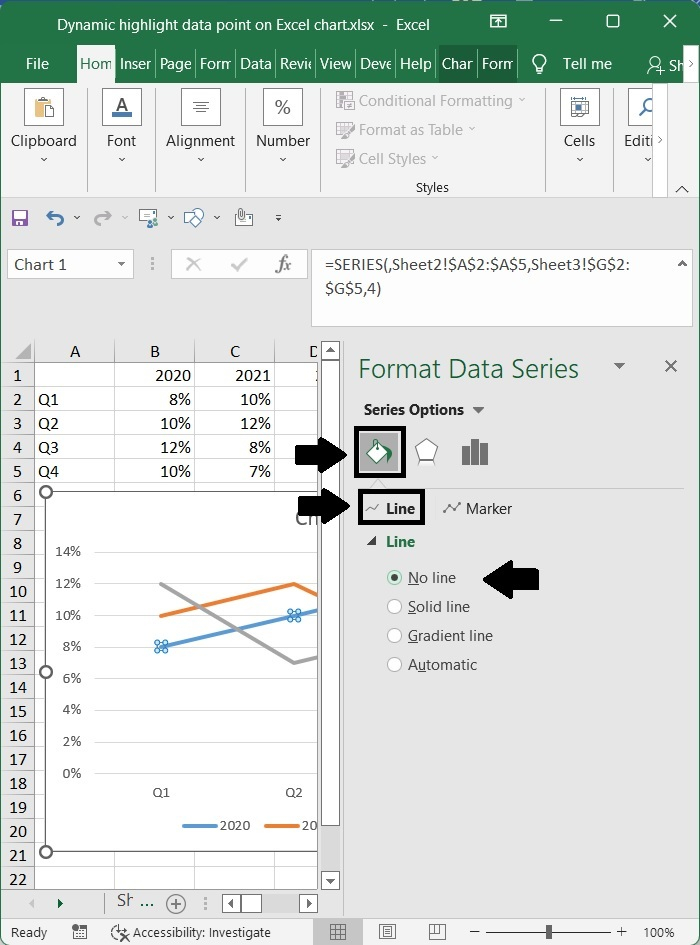Switch to Page Break Preview
The width and height of the screenshot is (700, 945).
click(437, 932)
